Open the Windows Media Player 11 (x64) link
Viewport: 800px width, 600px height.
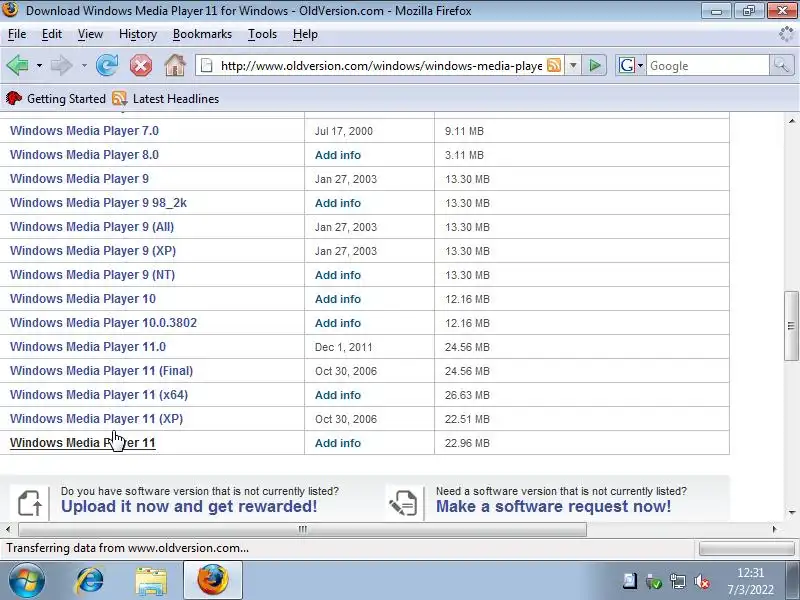99,394
